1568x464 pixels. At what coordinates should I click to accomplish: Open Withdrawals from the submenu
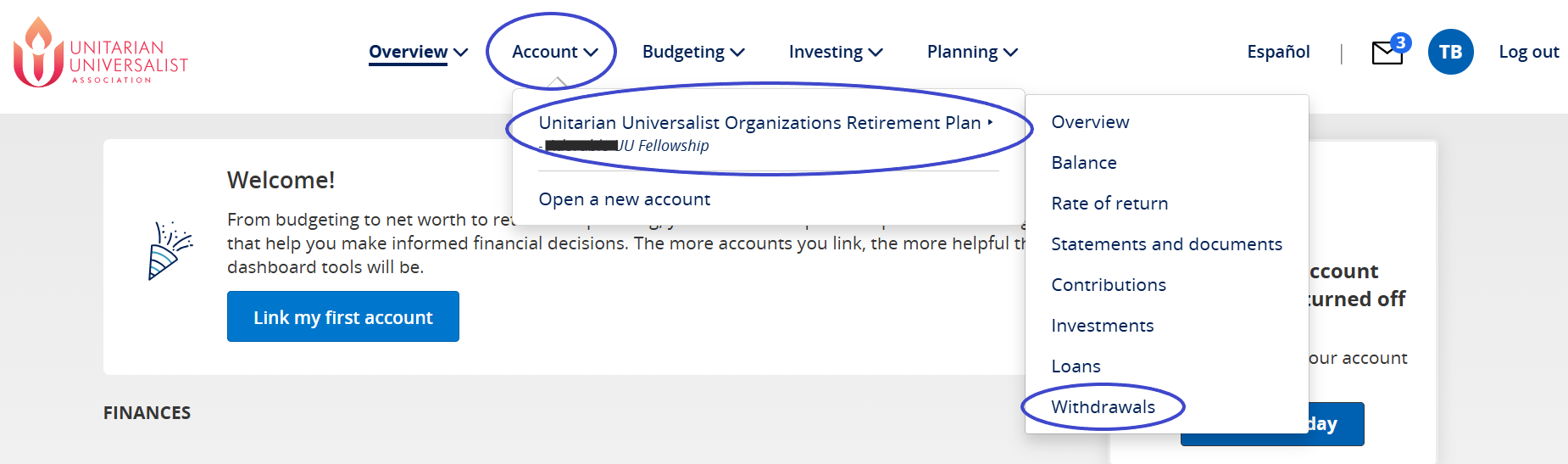pyautogui.click(x=1103, y=407)
